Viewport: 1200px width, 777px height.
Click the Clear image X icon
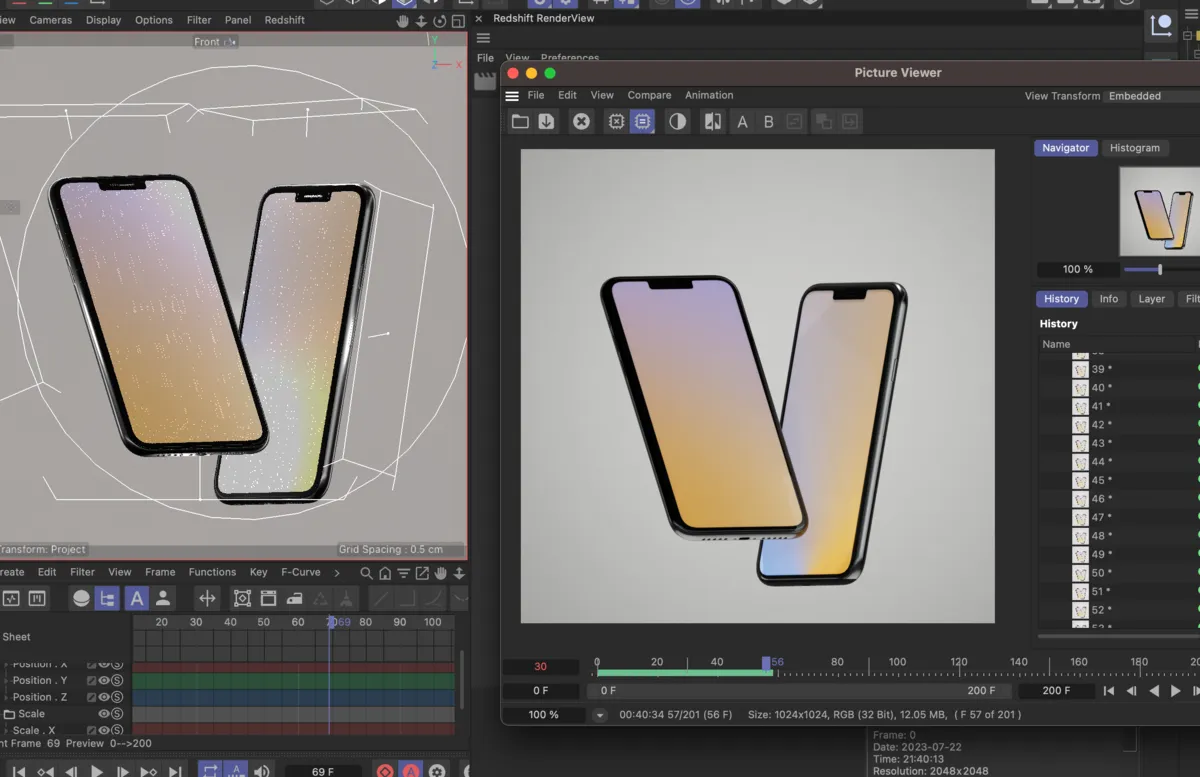[581, 122]
